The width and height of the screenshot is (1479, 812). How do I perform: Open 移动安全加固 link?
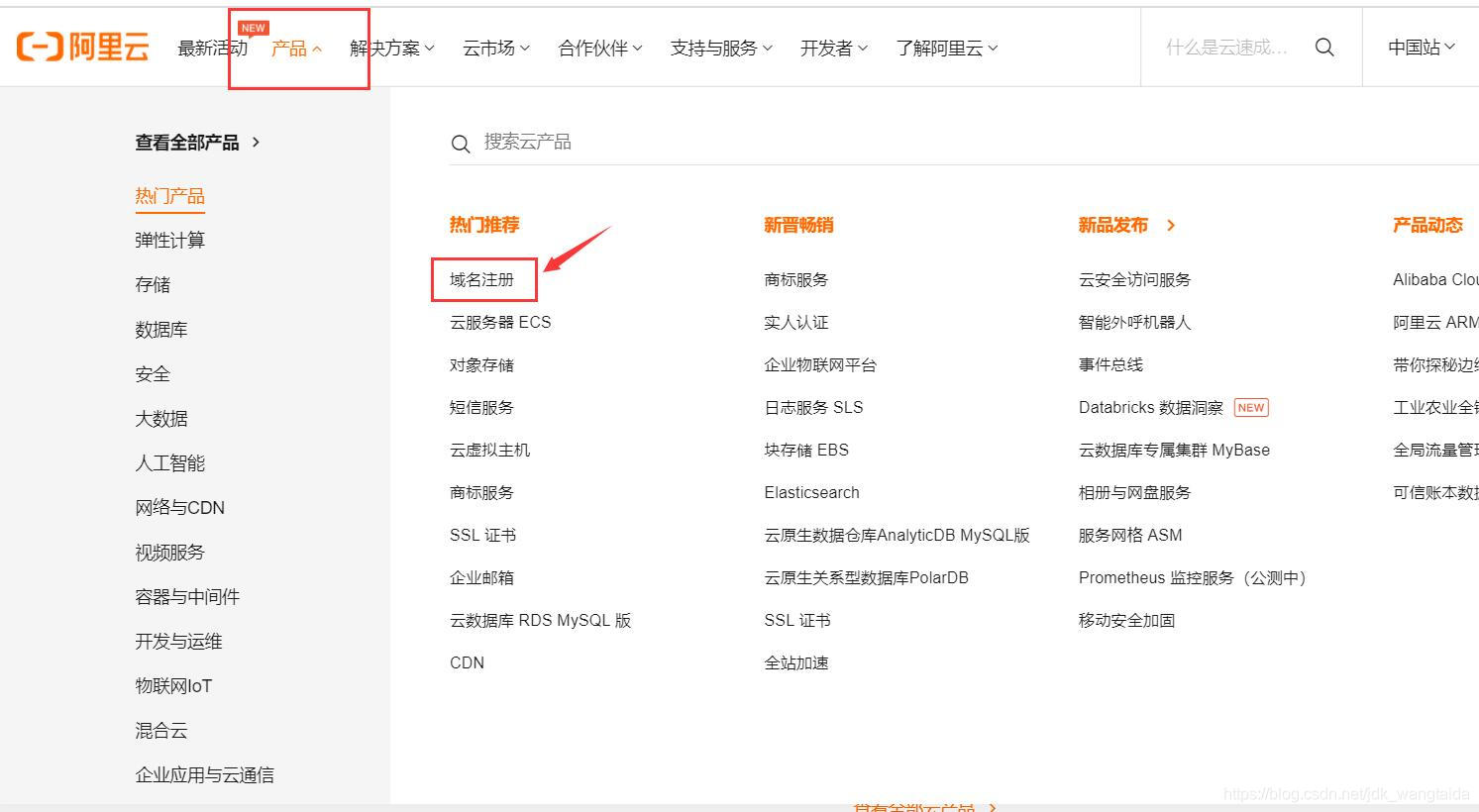pos(1126,620)
